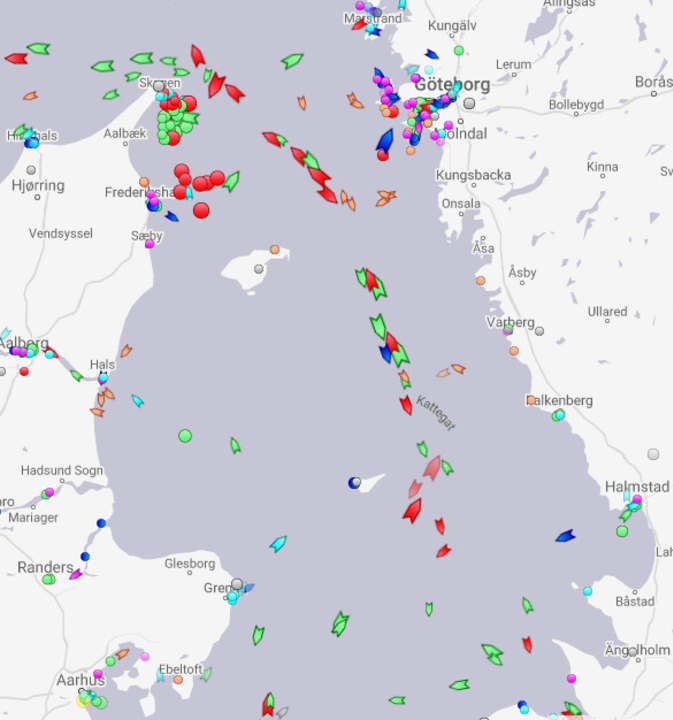Click the Halmstad city label
The height and width of the screenshot is (720, 673).
(637, 486)
